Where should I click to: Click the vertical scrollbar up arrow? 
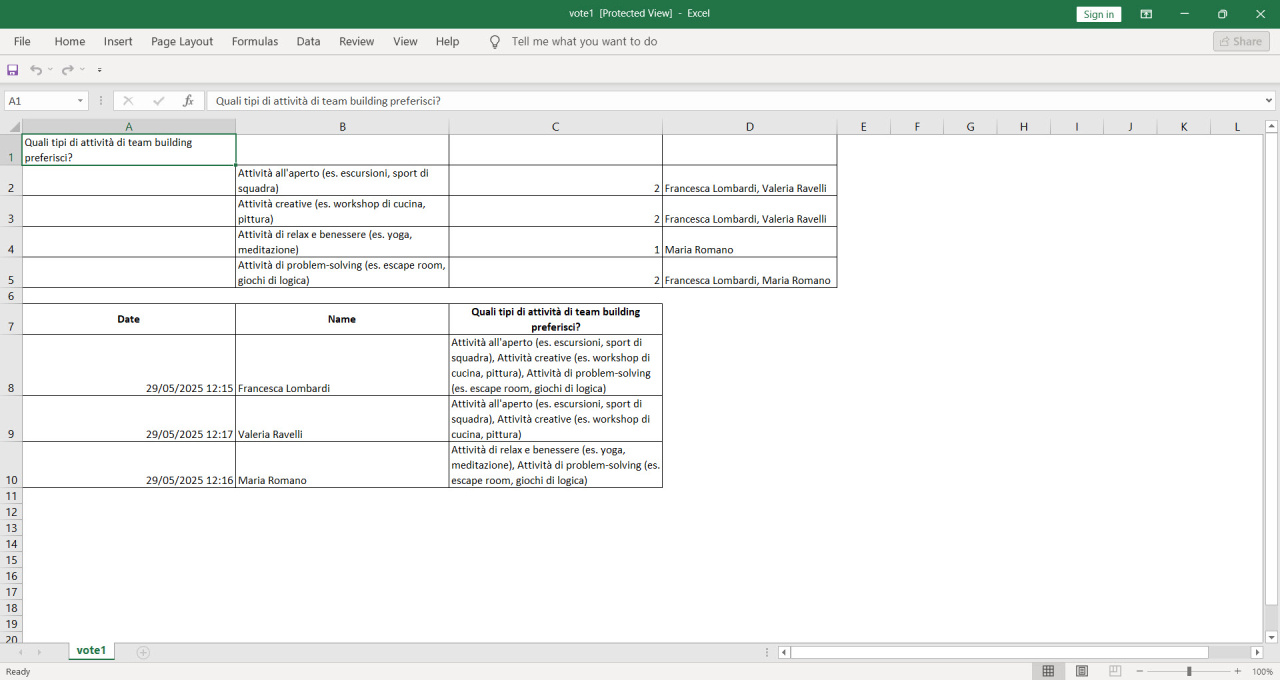[x=1271, y=127]
